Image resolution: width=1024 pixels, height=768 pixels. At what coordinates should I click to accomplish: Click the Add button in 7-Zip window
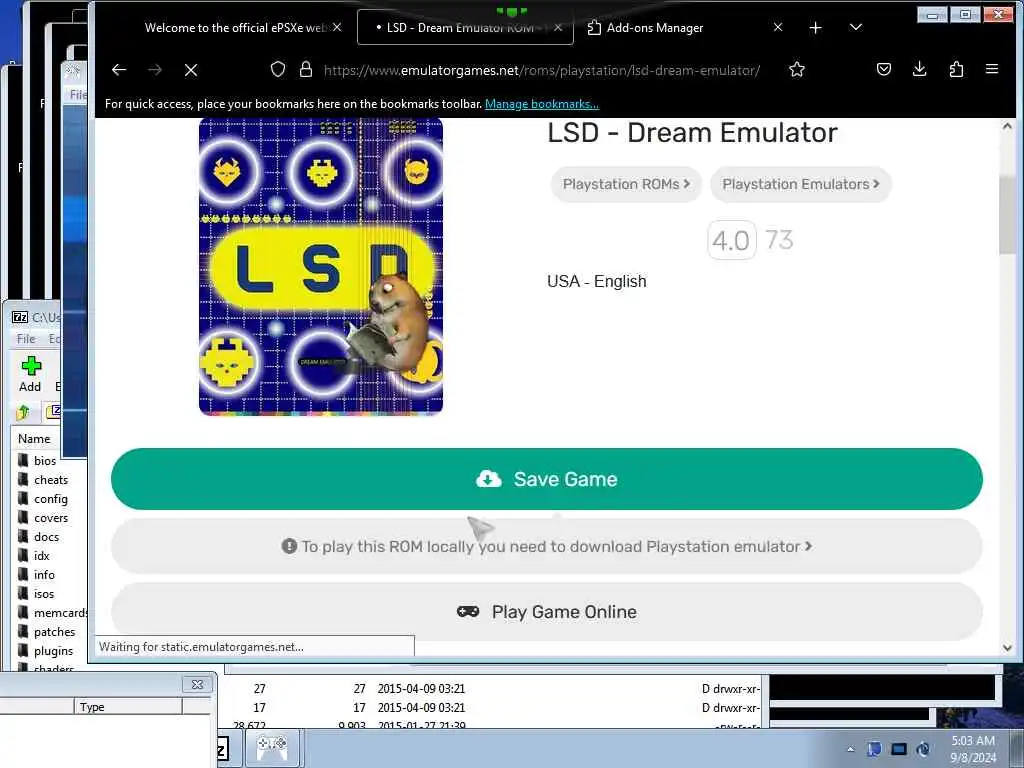(30, 374)
